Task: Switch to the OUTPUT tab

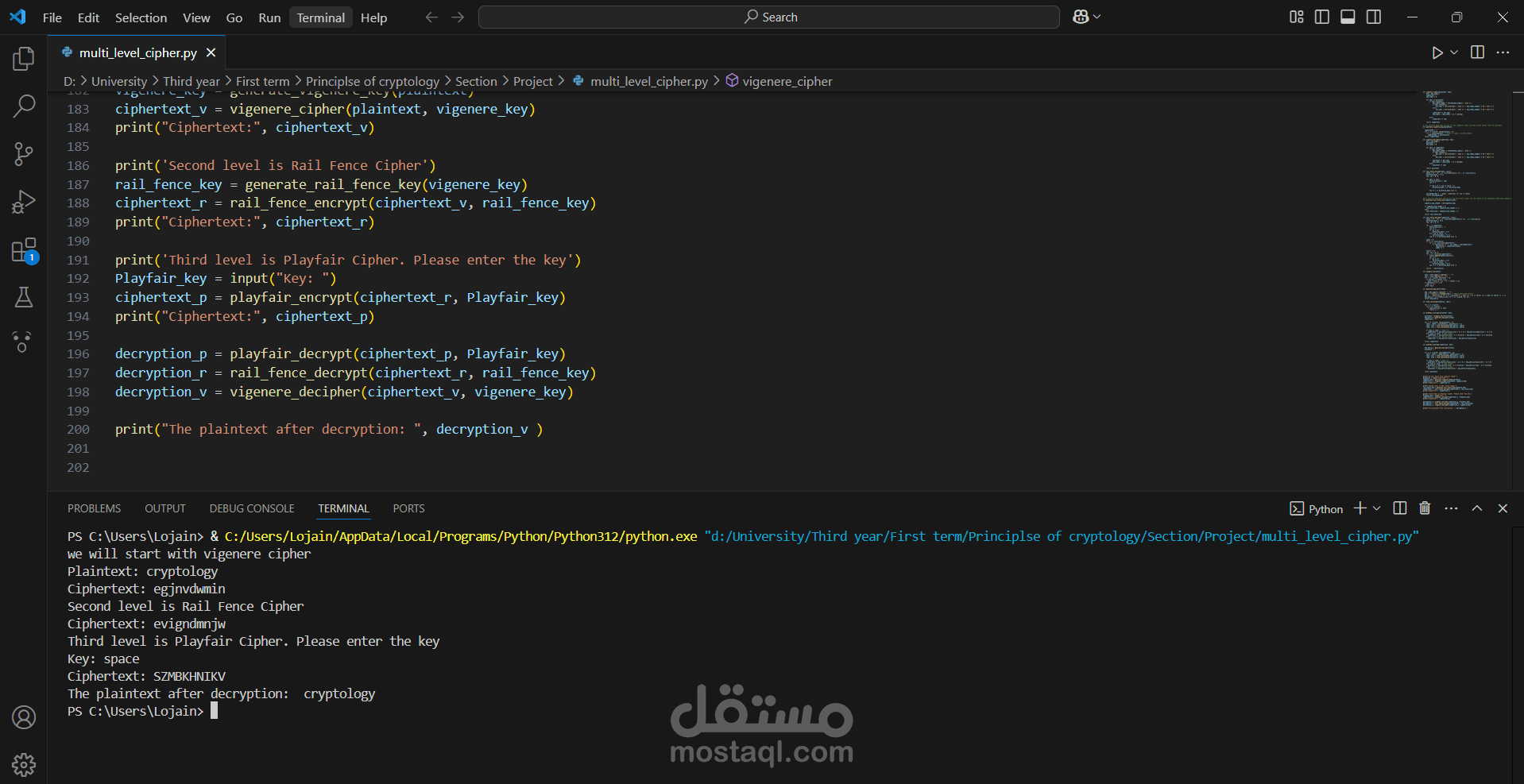Action: pos(165,508)
